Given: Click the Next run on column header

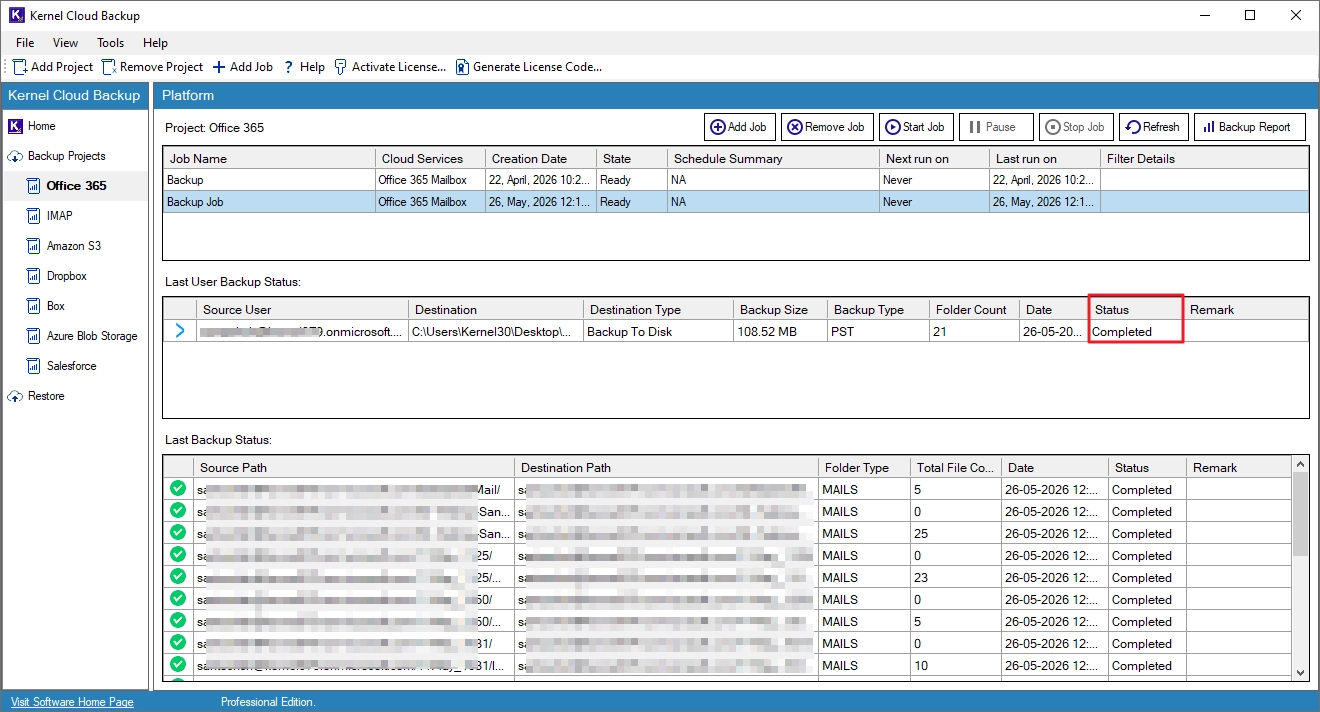Looking at the screenshot, I should [934, 158].
